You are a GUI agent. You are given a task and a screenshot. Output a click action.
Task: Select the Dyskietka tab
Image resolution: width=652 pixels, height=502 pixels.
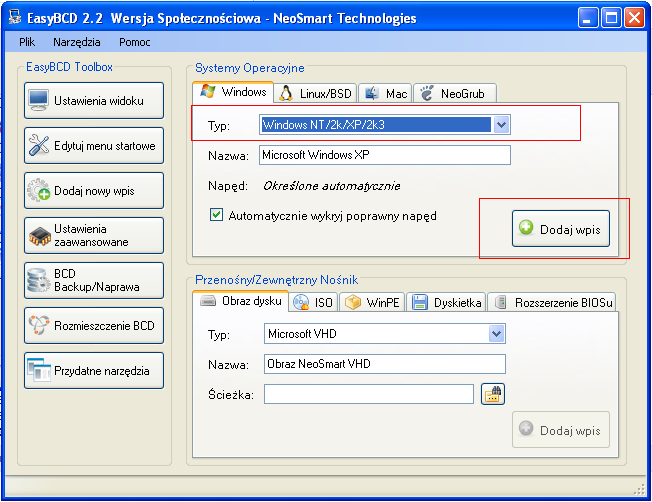coord(446,302)
